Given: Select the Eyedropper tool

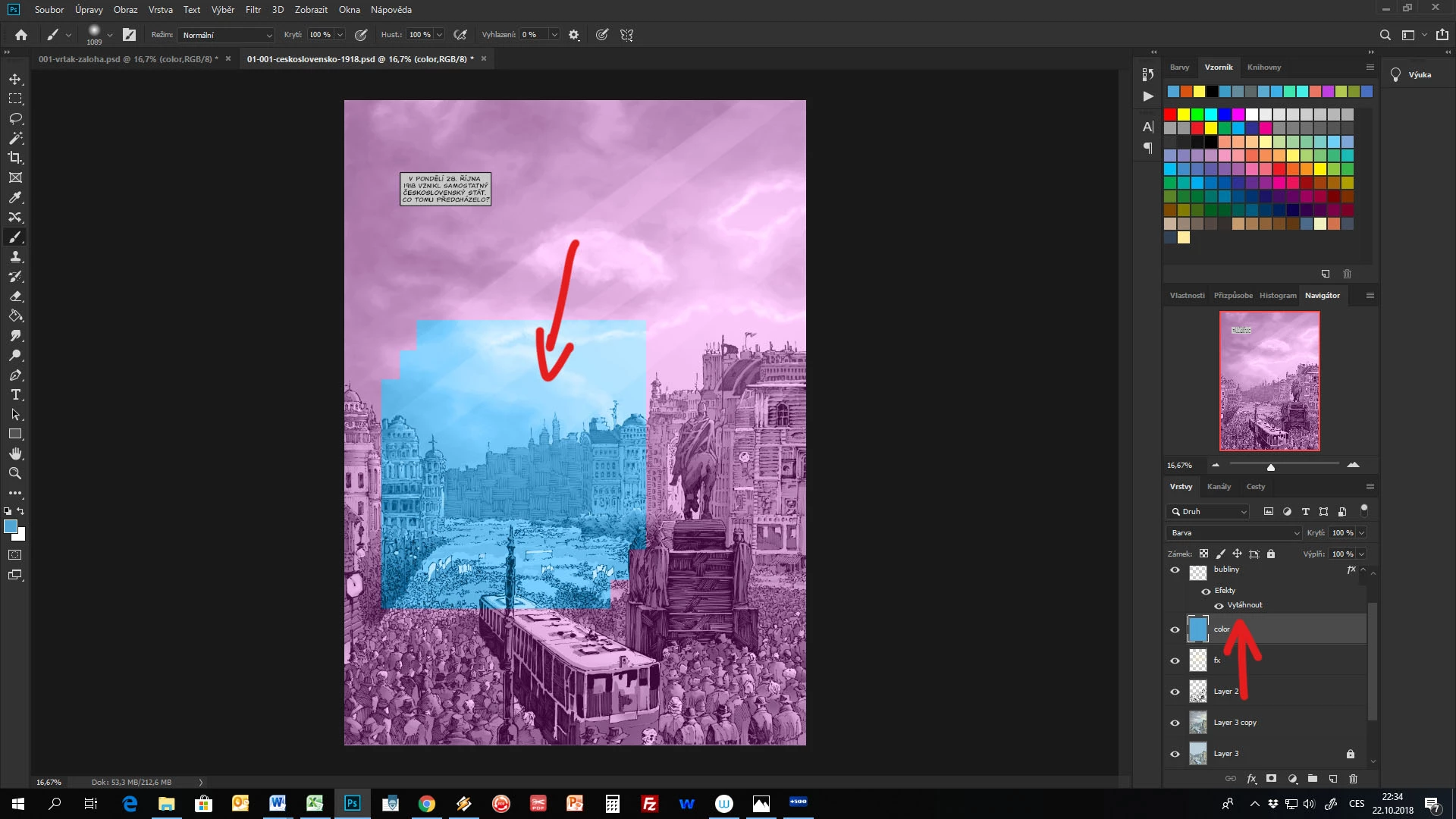Looking at the screenshot, I should pyautogui.click(x=15, y=197).
